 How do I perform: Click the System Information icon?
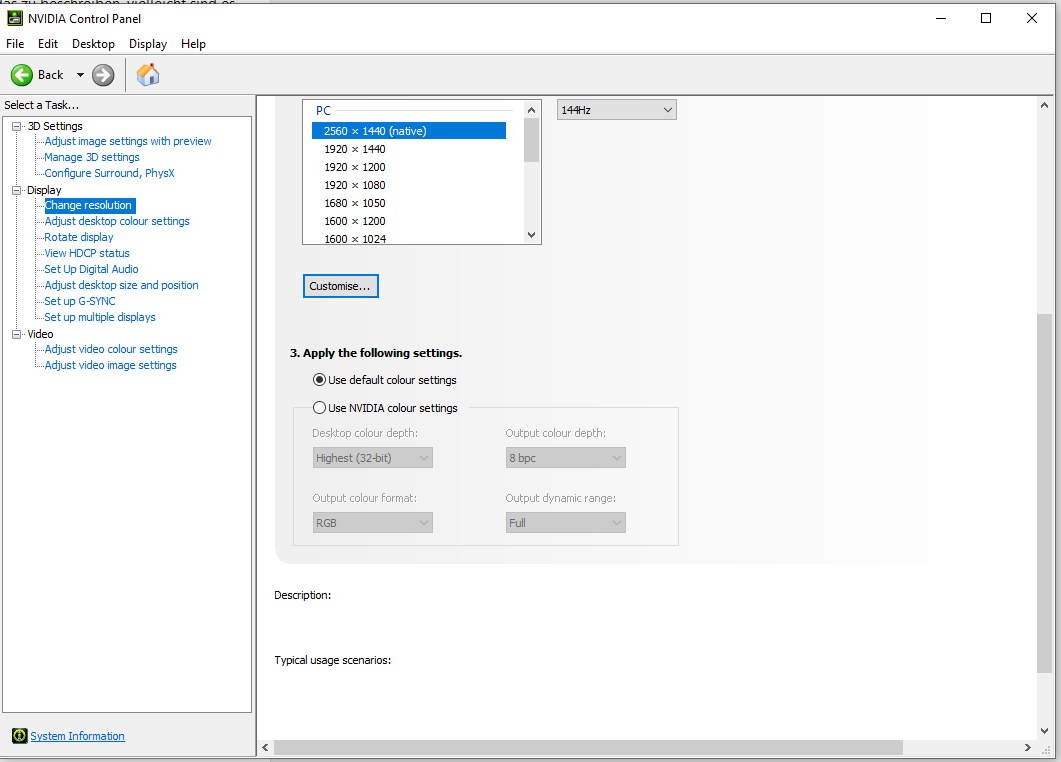point(20,736)
